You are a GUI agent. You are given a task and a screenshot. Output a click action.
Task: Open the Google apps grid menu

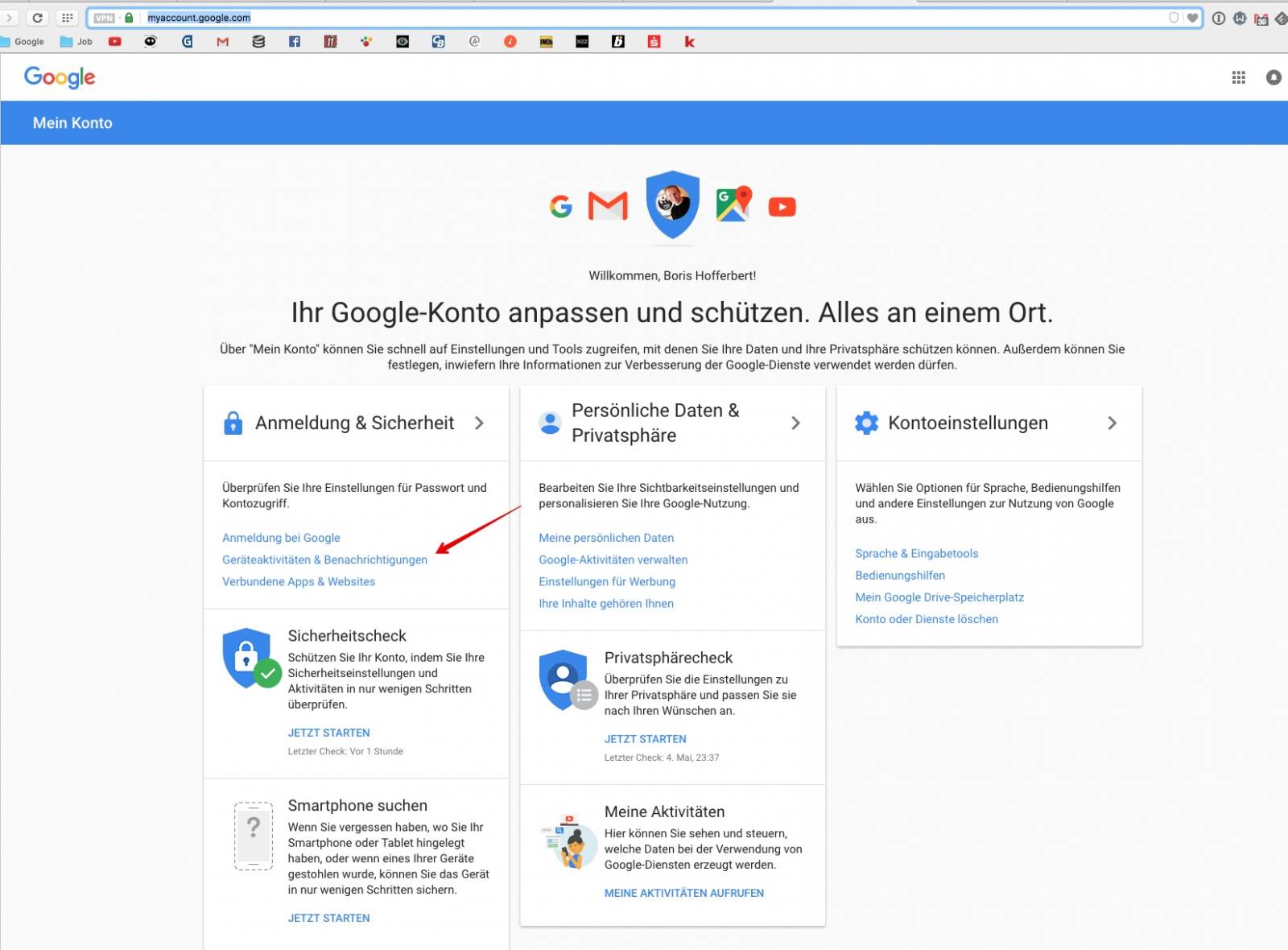pos(1238,77)
